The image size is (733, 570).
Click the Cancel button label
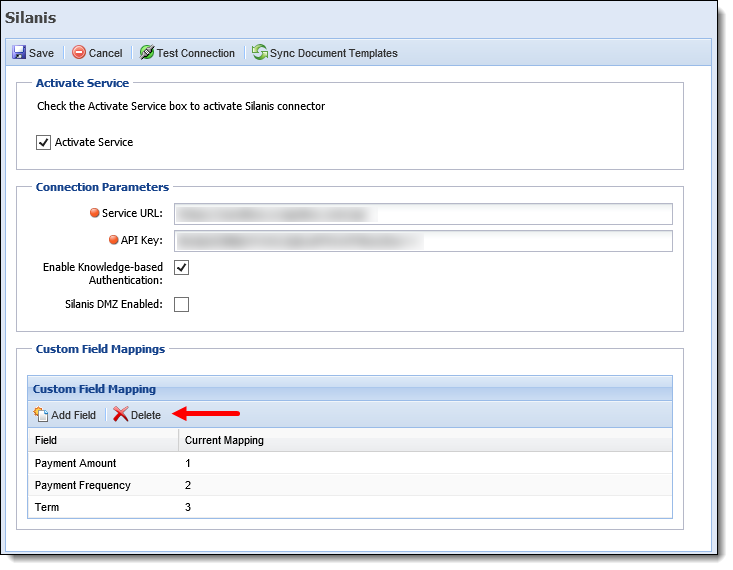click(x=106, y=53)
